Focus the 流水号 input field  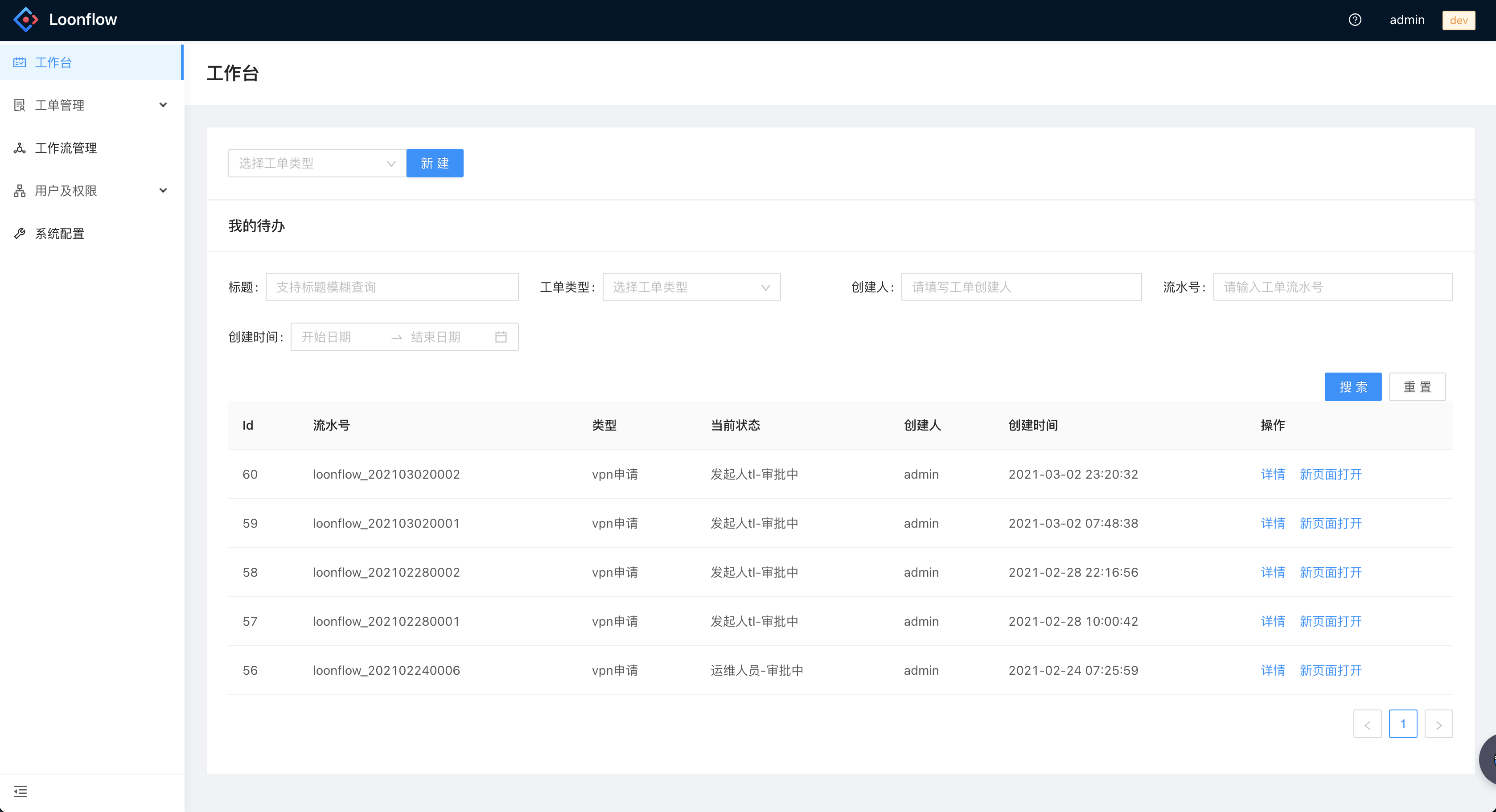(x=1333, y=287)
